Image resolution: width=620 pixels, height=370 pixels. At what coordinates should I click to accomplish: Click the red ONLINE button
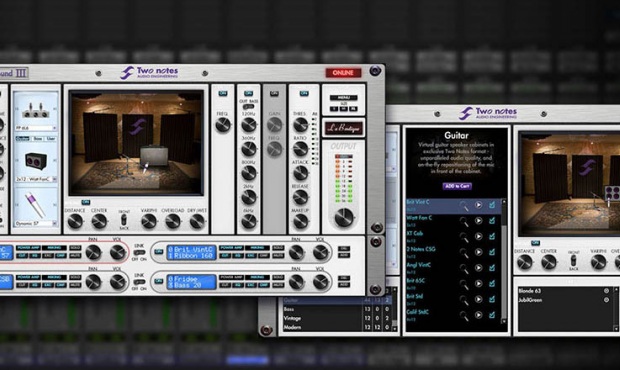[x=343, y=73]
